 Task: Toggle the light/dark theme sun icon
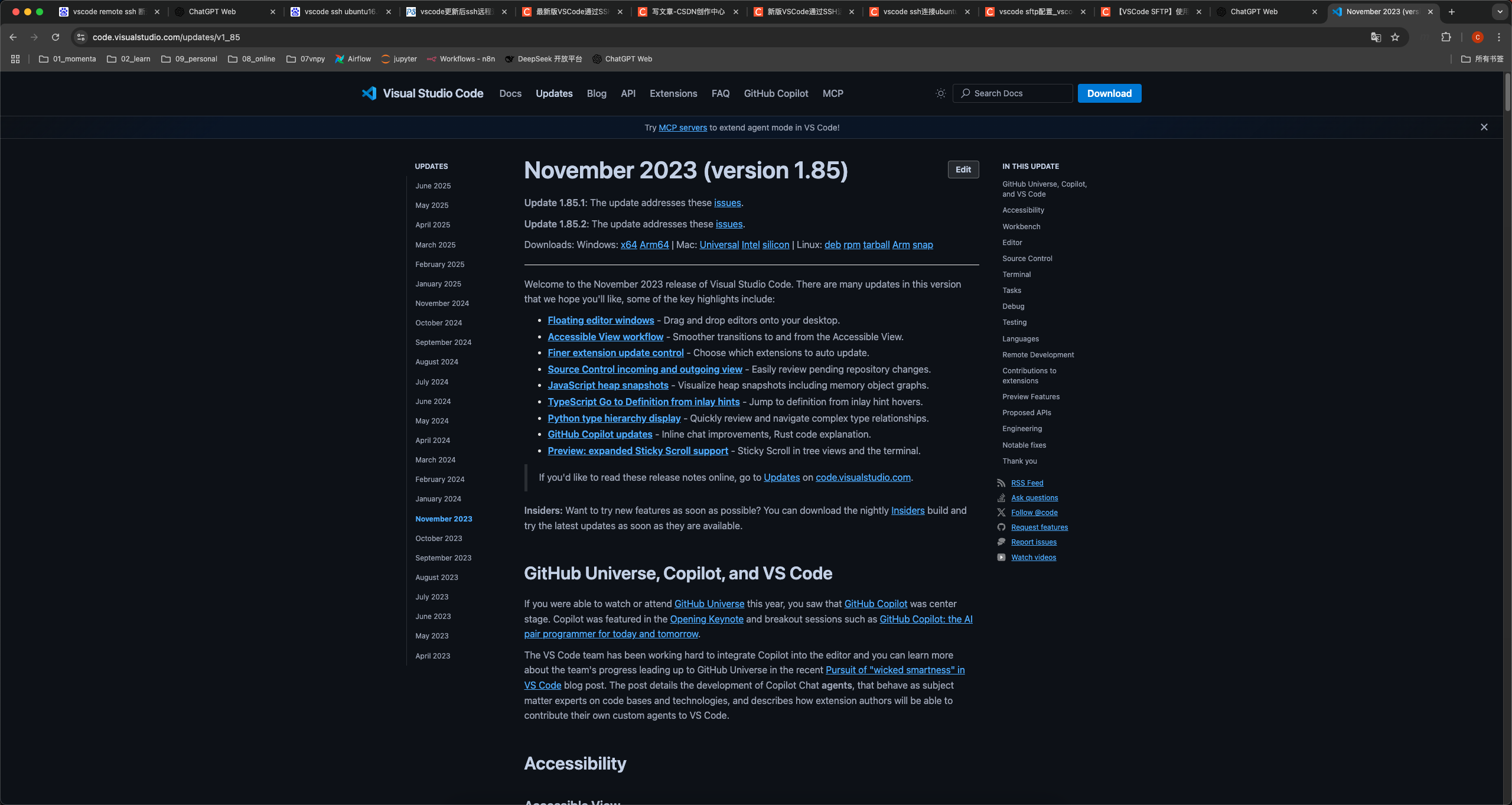(x=940, y=93)
